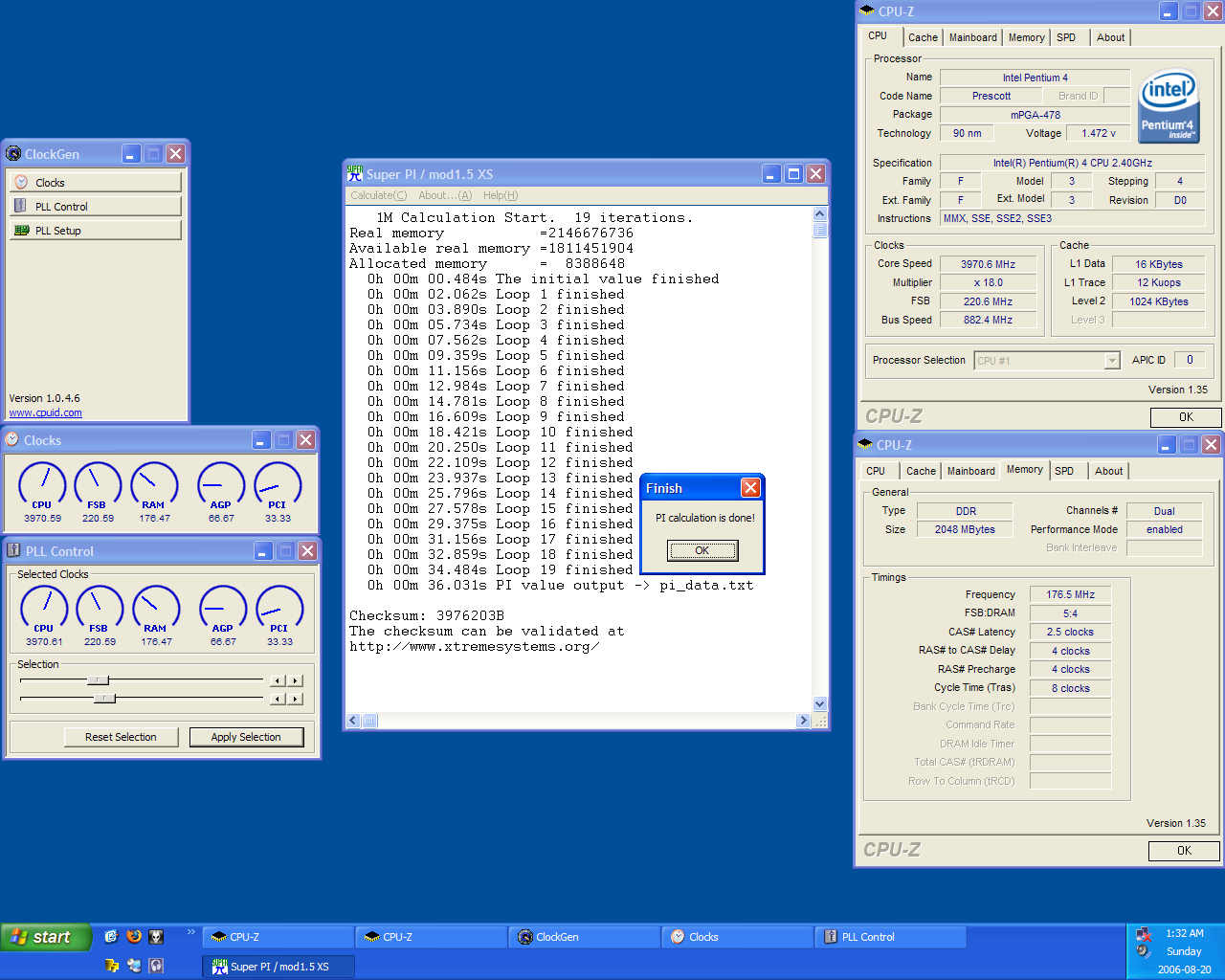
Task: Click the RAM gauge in Clocks window
Action: [154, 485]
